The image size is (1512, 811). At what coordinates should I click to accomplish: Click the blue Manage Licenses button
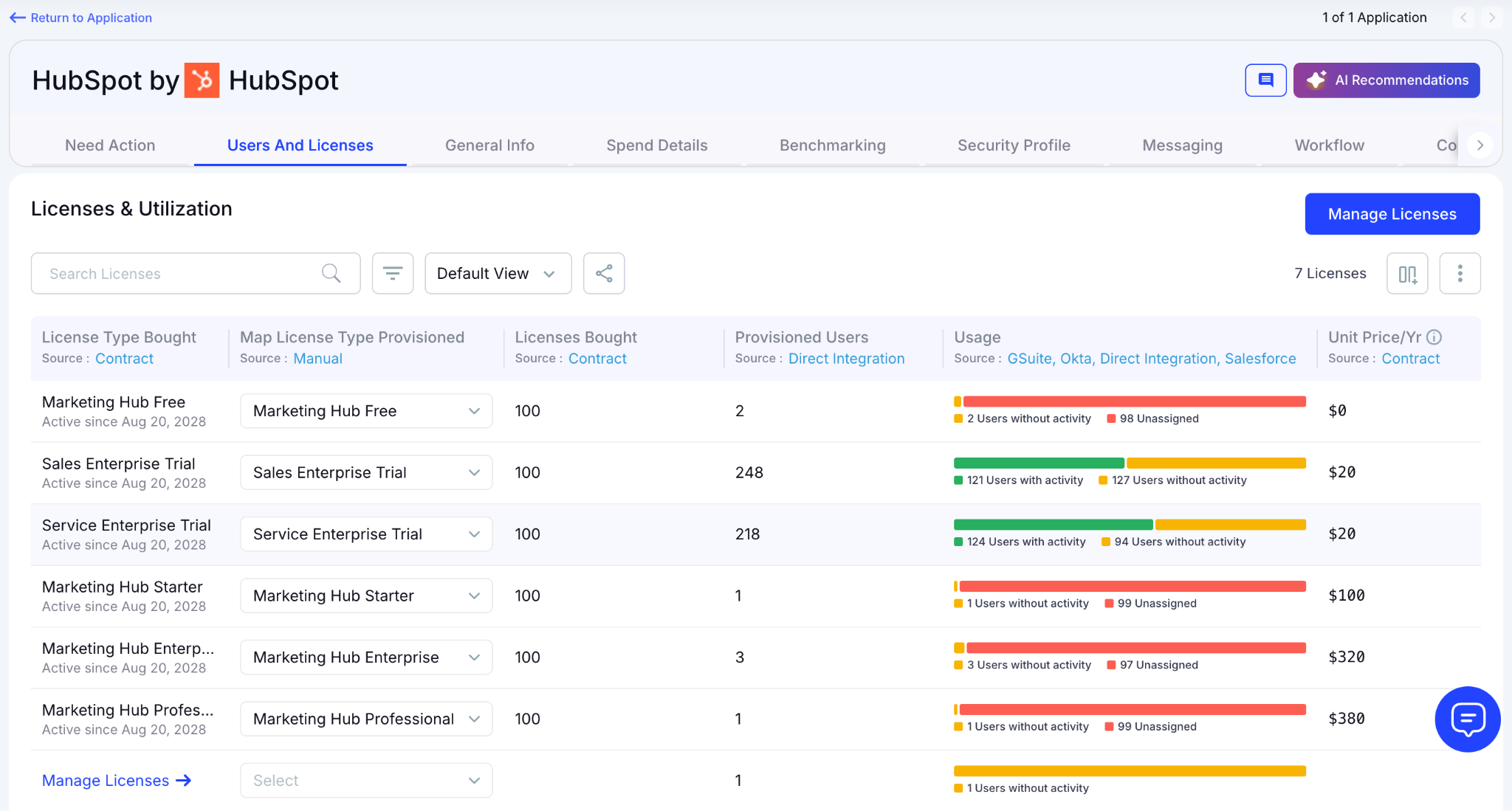[1392, 214]
